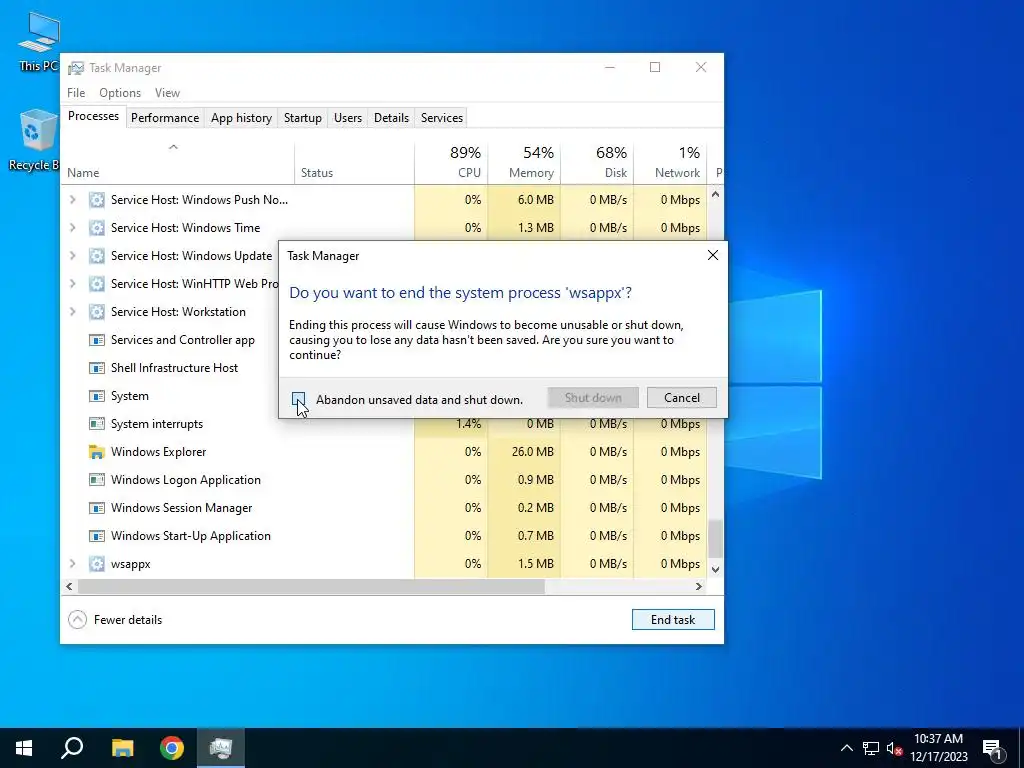The height and width of the screenshot is (768, 1024).
Task: Sort processes by Memory column
Action: [524, 162]
